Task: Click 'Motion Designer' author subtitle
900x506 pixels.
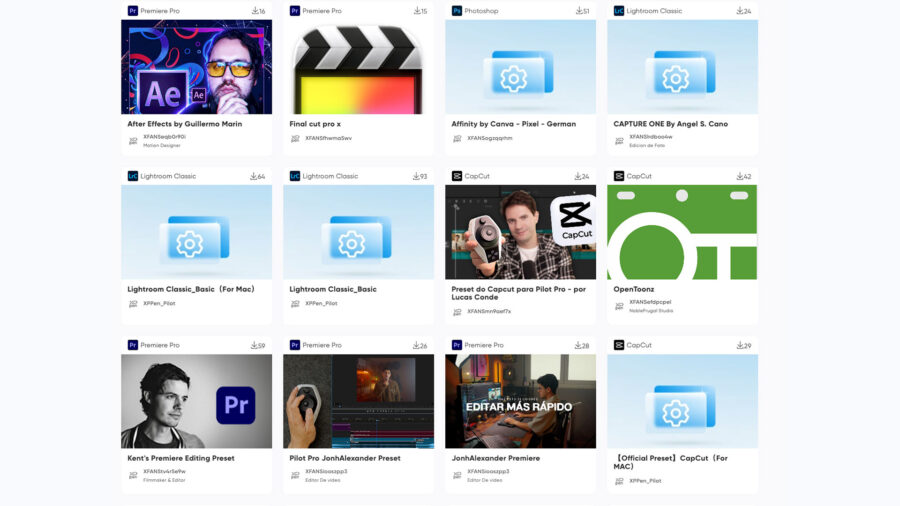Action: [162, 146]
